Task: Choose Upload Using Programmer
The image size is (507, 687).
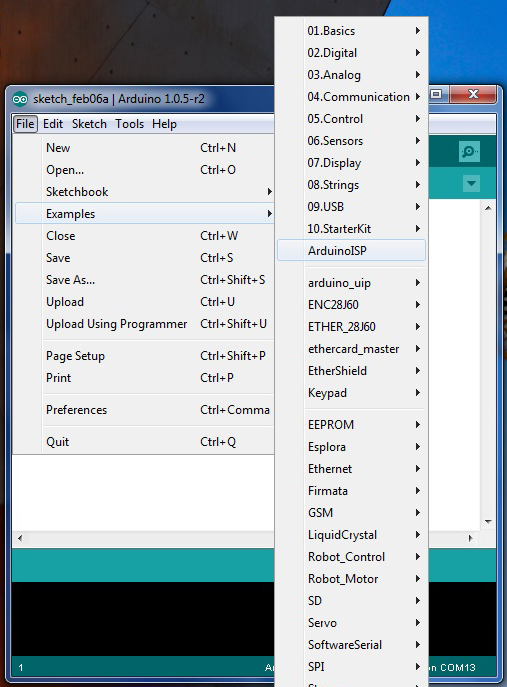Action: 145,324
